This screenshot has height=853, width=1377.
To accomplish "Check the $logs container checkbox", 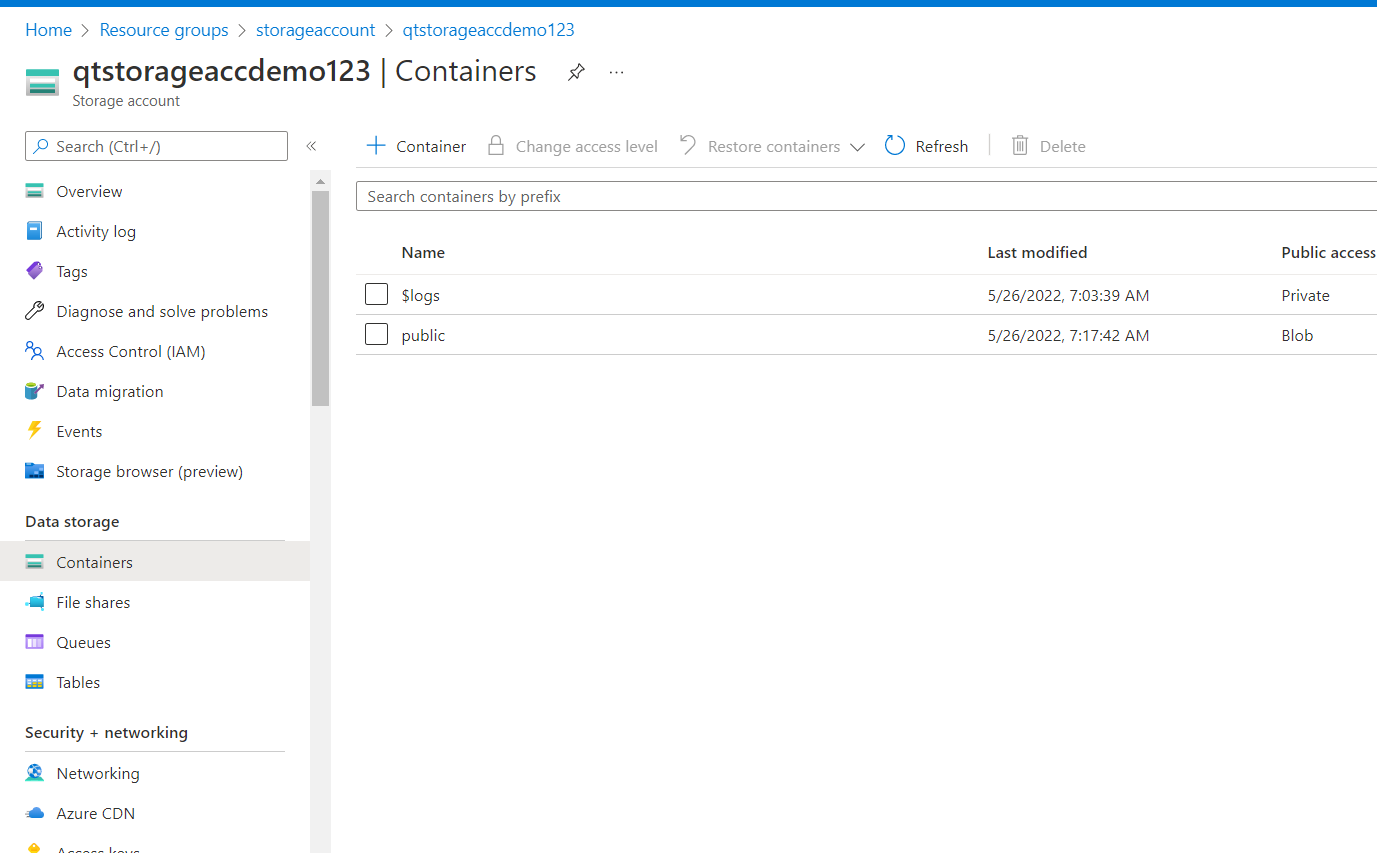I will 376,294.
